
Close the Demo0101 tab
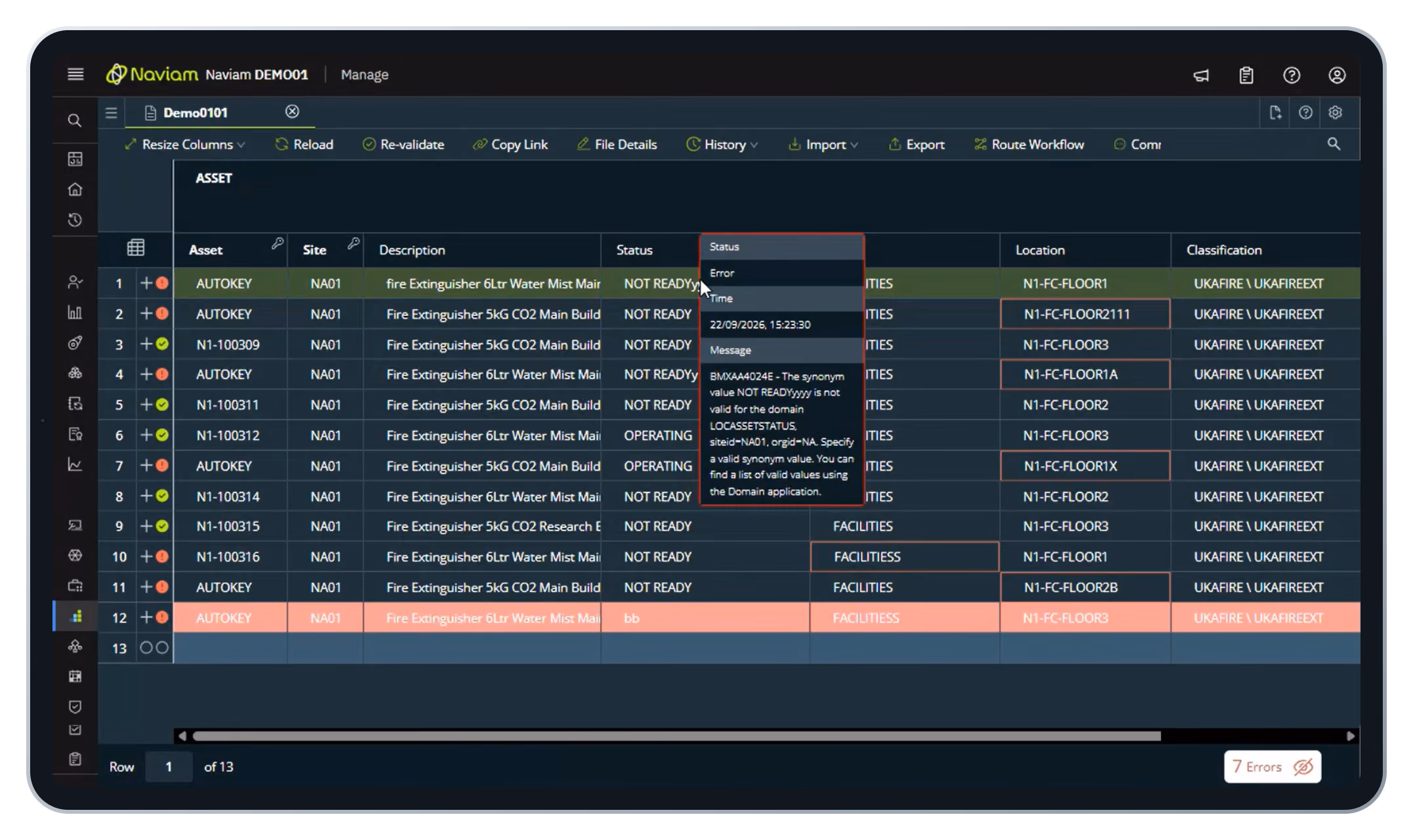tap(292, 111)
